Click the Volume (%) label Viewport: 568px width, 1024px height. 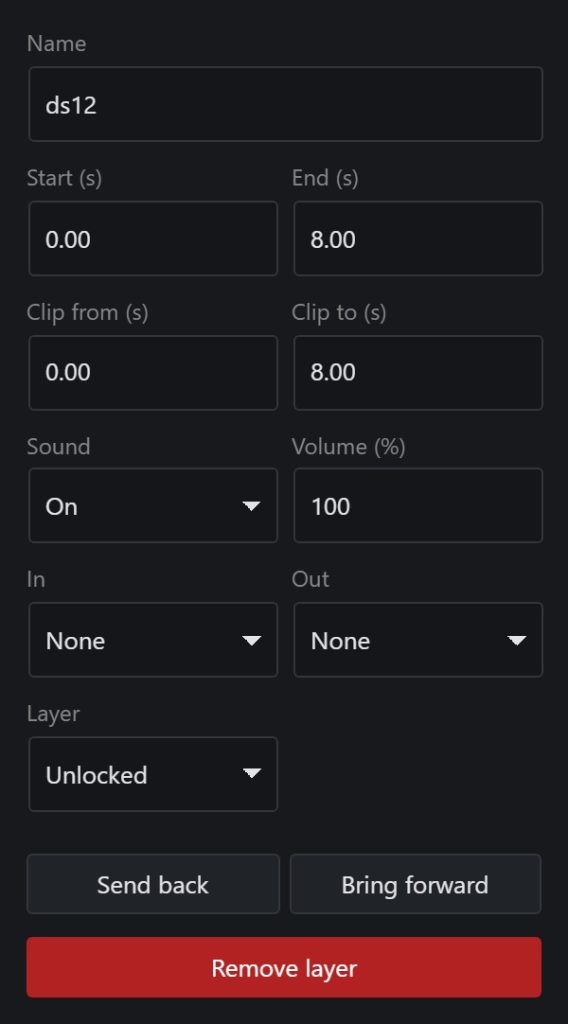[349, 447]
